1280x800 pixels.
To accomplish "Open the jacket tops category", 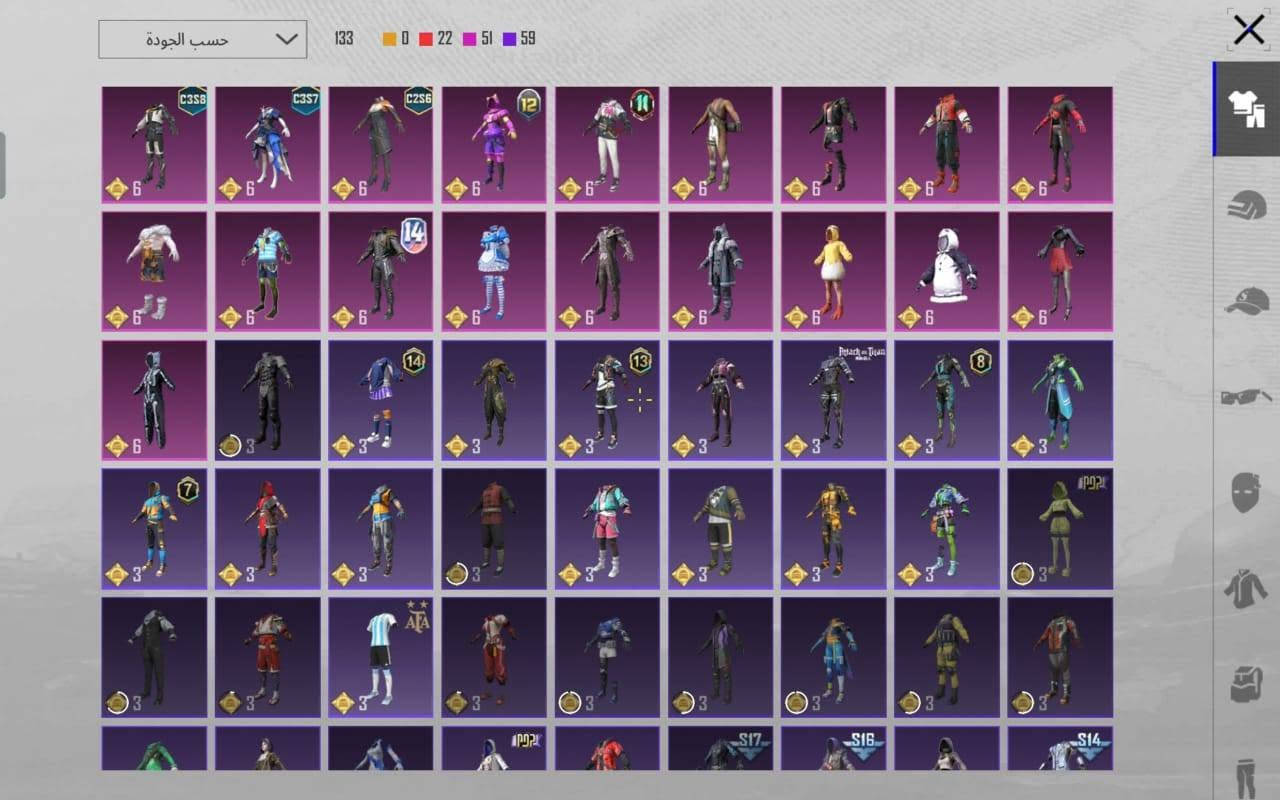I will [x=1246, y=588].
